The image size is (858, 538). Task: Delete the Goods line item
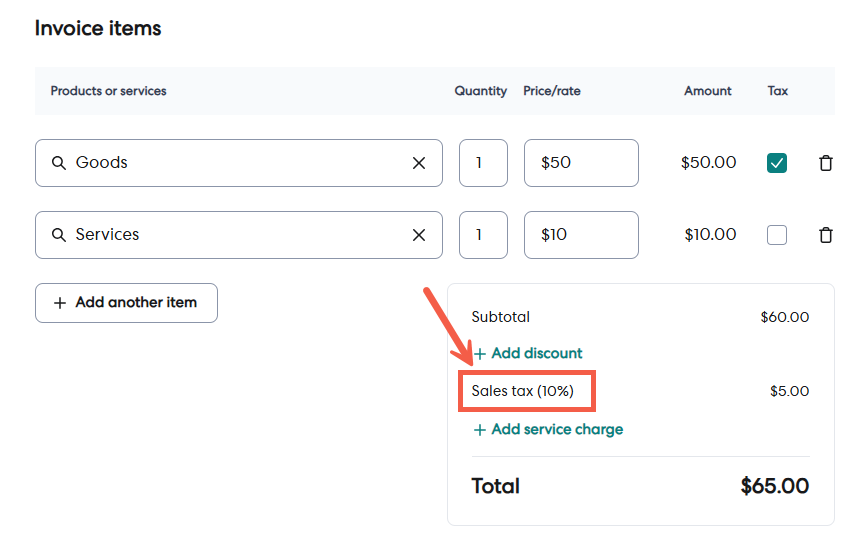(825, 163)
